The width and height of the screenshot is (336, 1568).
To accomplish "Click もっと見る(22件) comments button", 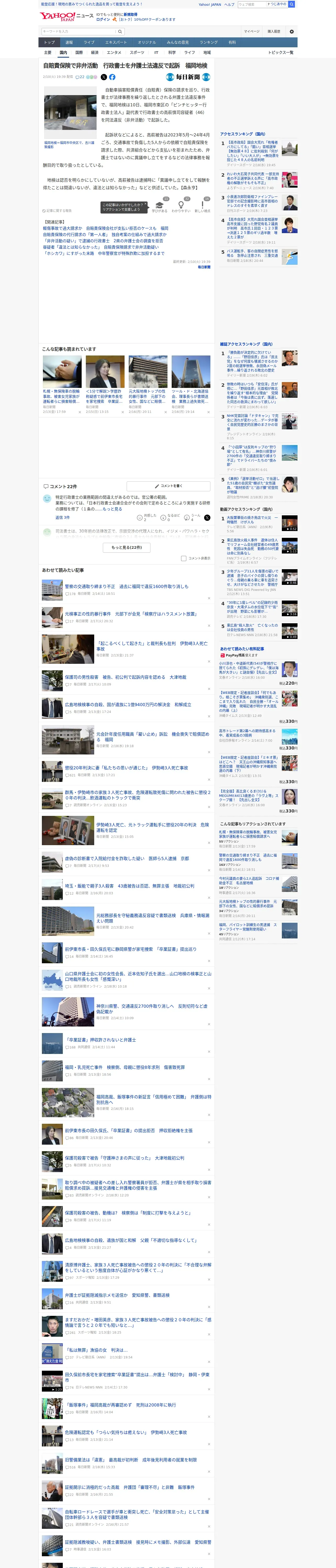I will [127, 547].
